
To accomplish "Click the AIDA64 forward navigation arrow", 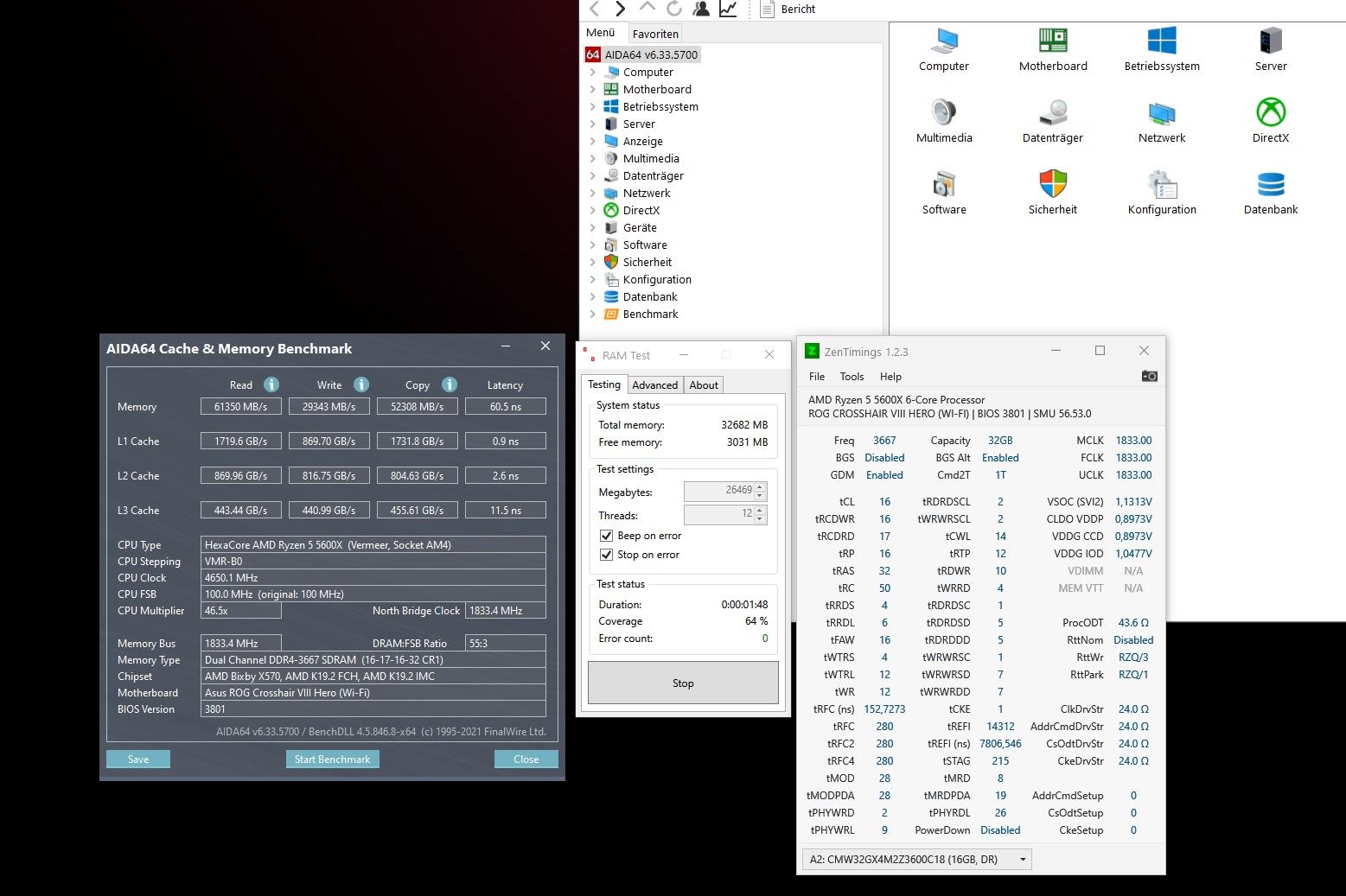I will tap(620, 9).
